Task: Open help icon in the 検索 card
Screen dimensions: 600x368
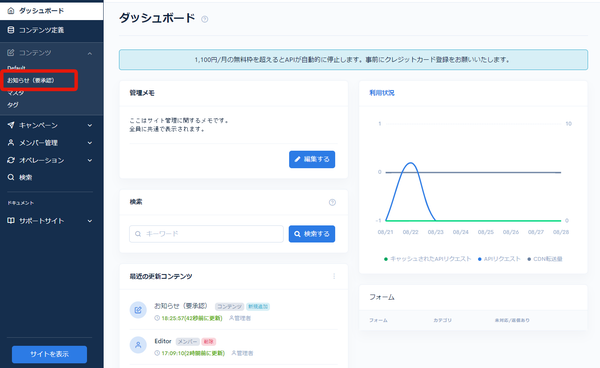Action: tap(332, 202)
